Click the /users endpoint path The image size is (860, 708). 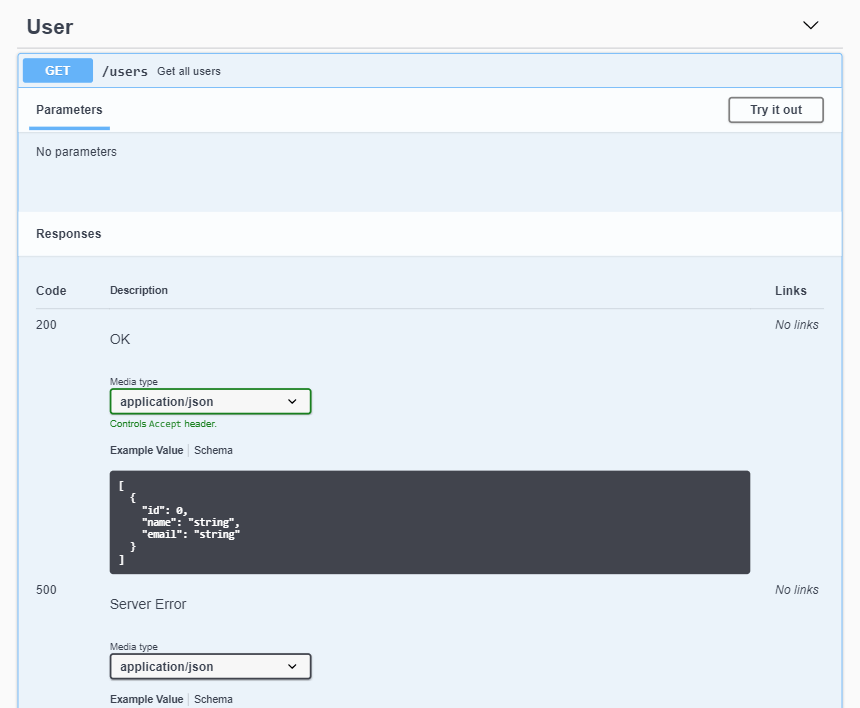125,70
